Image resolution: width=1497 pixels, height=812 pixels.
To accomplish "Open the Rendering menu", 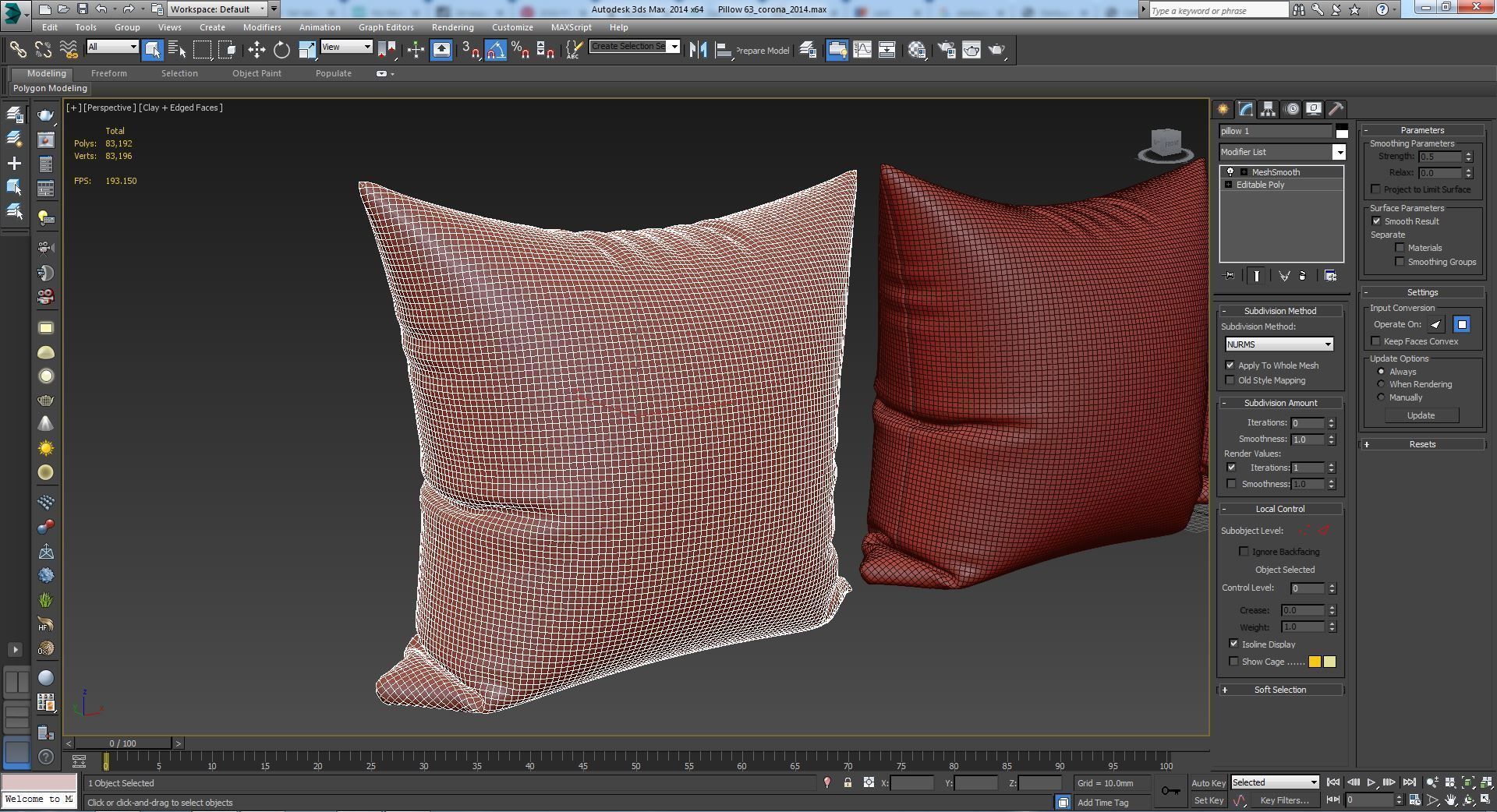I will pyautogui.click(x=452, y=27).
